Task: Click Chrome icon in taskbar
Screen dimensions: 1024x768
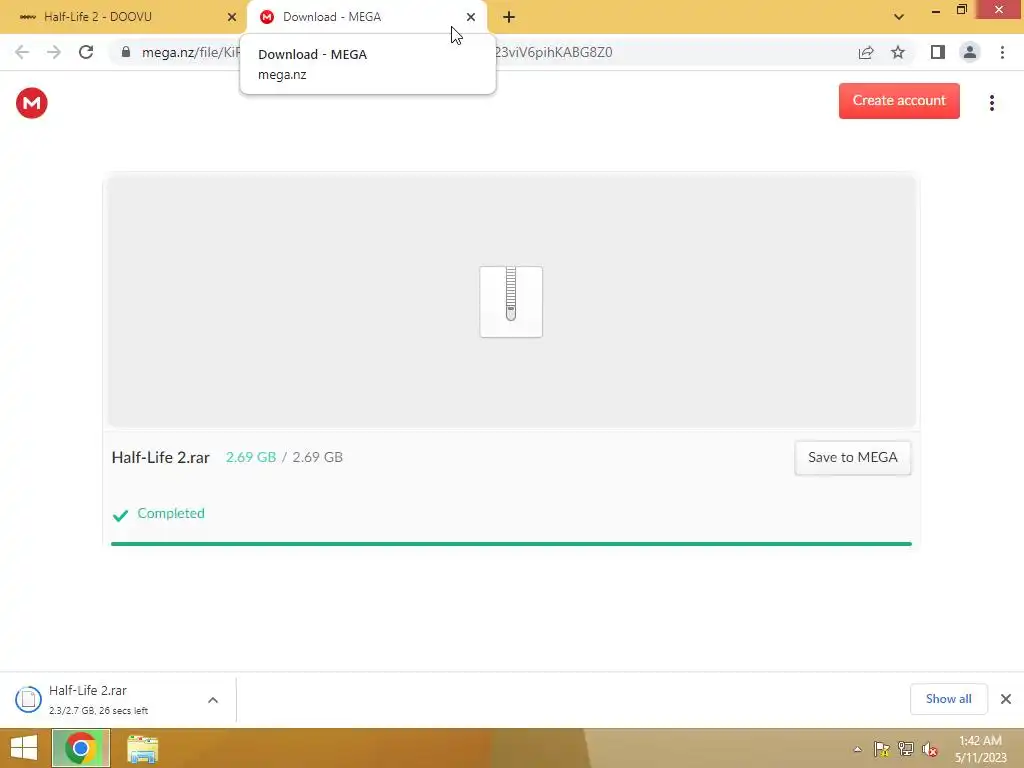Action: [x=81, y=748]
